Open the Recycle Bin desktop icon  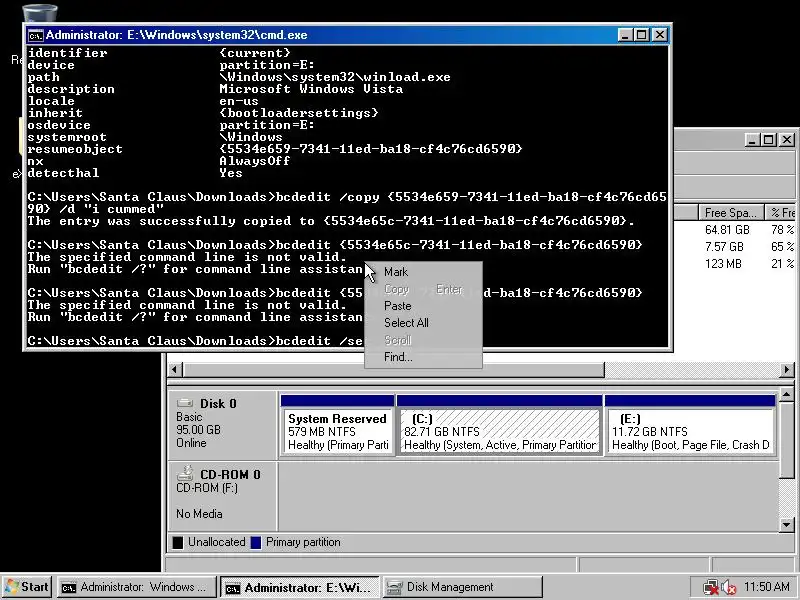[x=40, y=13]
